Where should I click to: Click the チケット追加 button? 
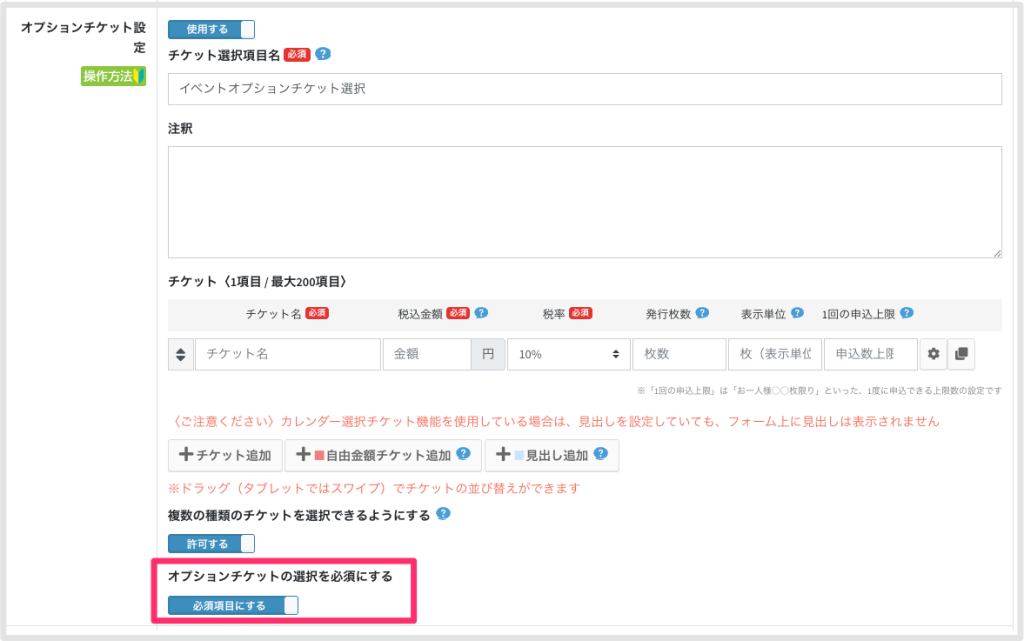click(225, 455)
